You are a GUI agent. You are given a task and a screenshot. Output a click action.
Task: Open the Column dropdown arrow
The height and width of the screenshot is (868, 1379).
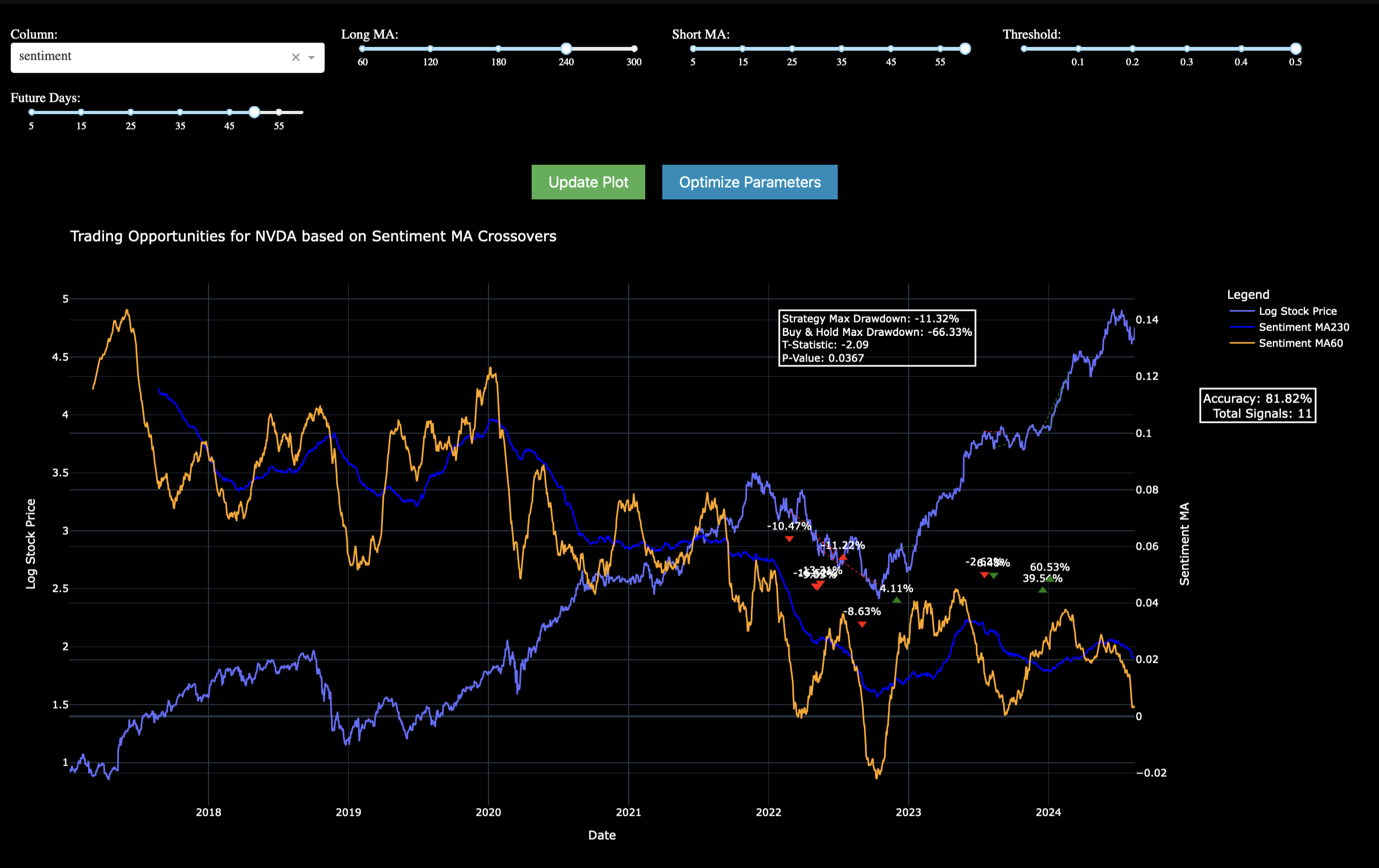(x=311, y=57)
